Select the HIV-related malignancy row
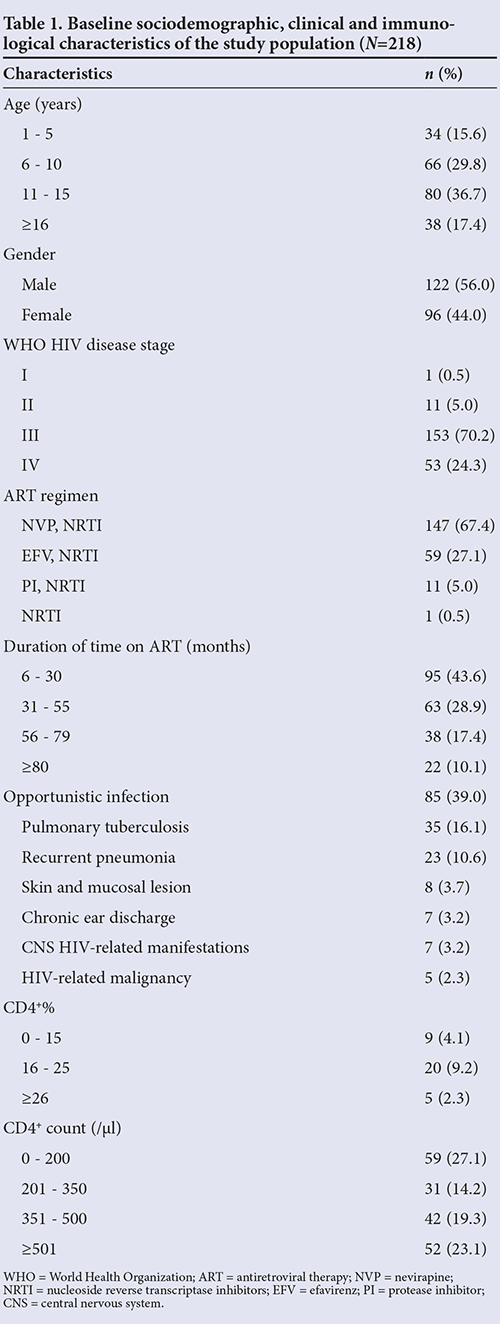 (250, 978)
